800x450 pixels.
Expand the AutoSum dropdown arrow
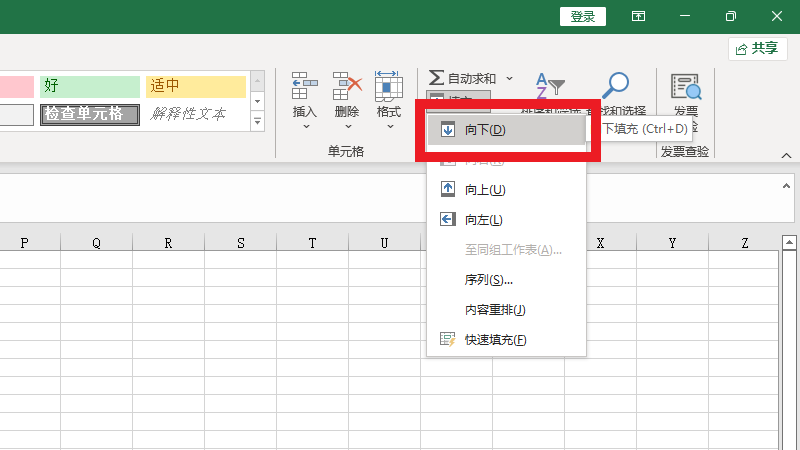pos(508,78)
